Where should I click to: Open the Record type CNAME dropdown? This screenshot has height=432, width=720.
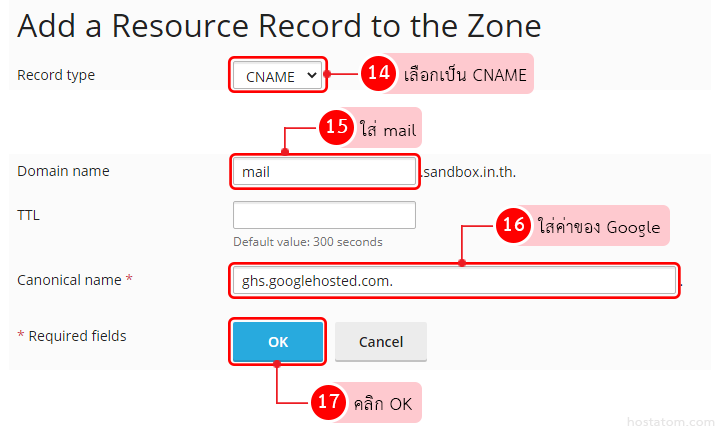(x=277, y=75)
